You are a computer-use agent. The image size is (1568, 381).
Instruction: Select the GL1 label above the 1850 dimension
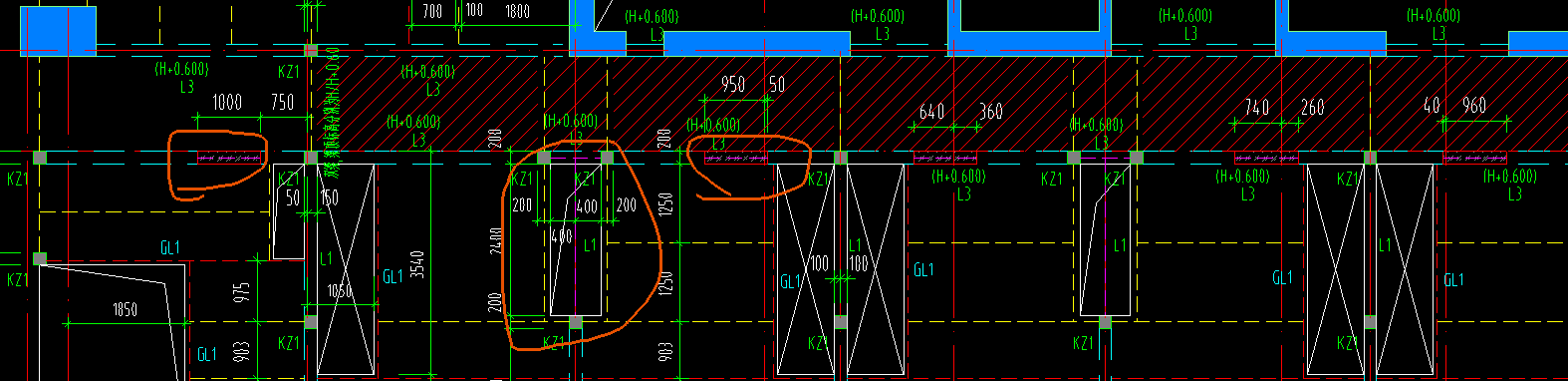(170, 247)
